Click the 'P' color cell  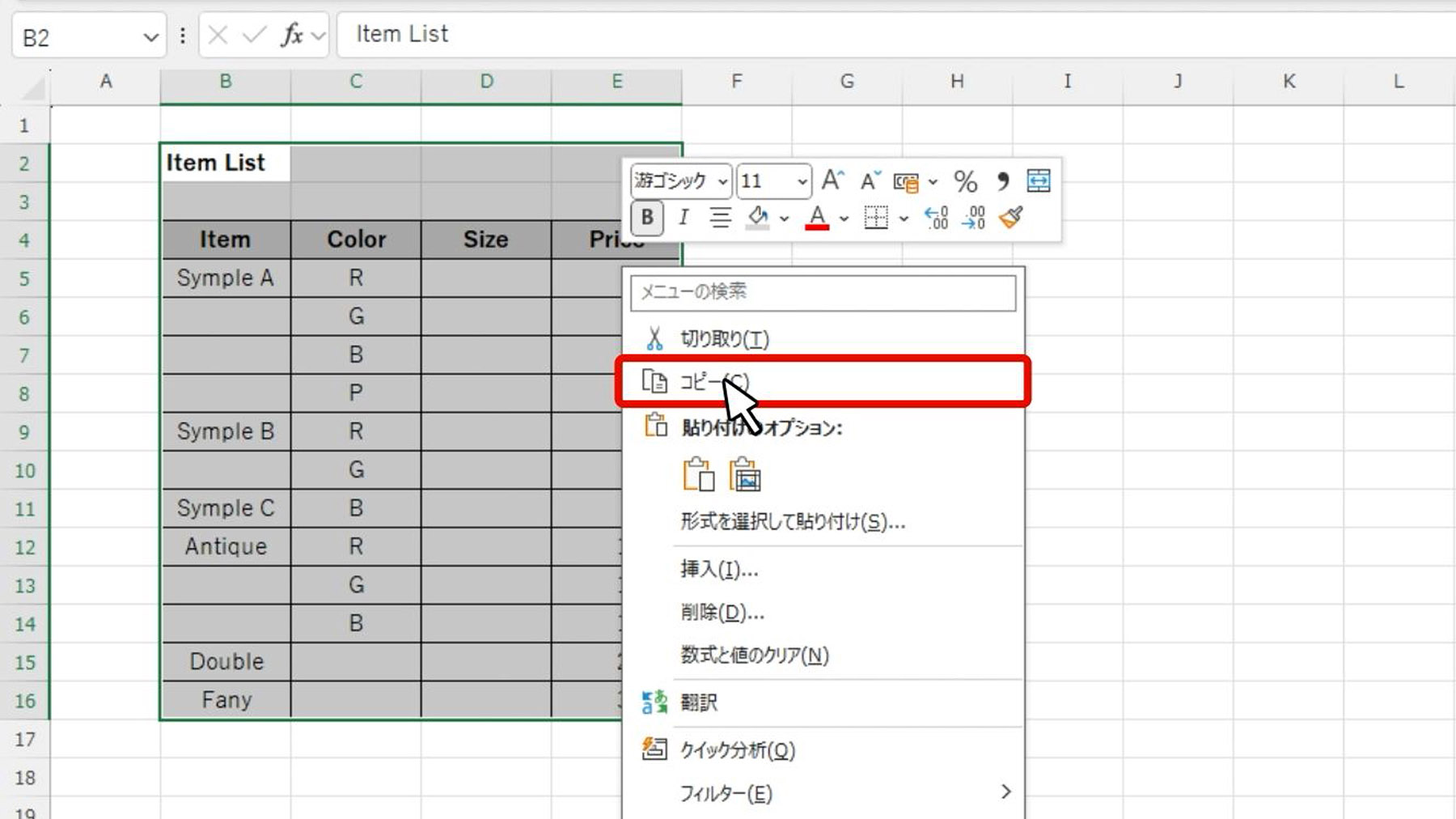[x=356, y=393]
